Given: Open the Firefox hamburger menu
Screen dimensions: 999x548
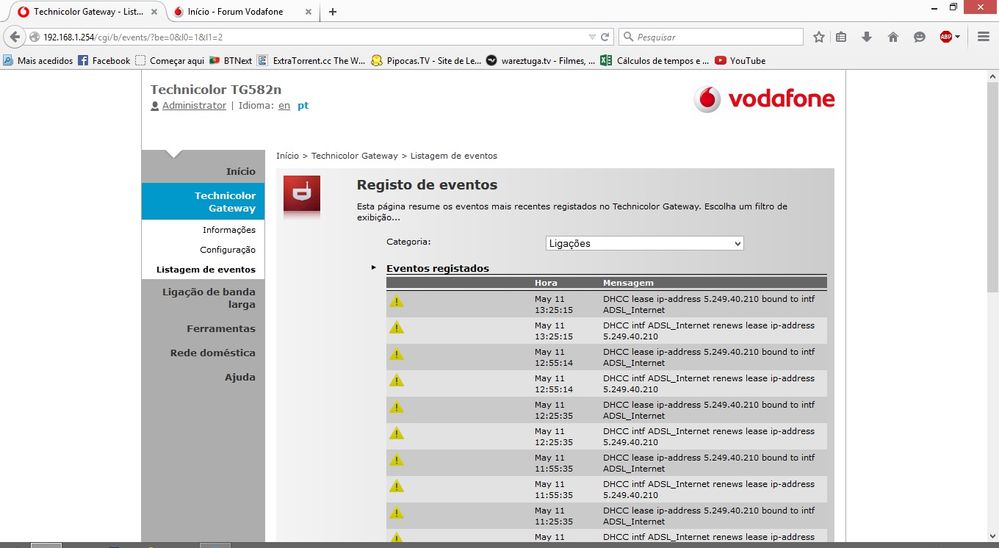Looking at the screenshot, I should coord(983,37).
